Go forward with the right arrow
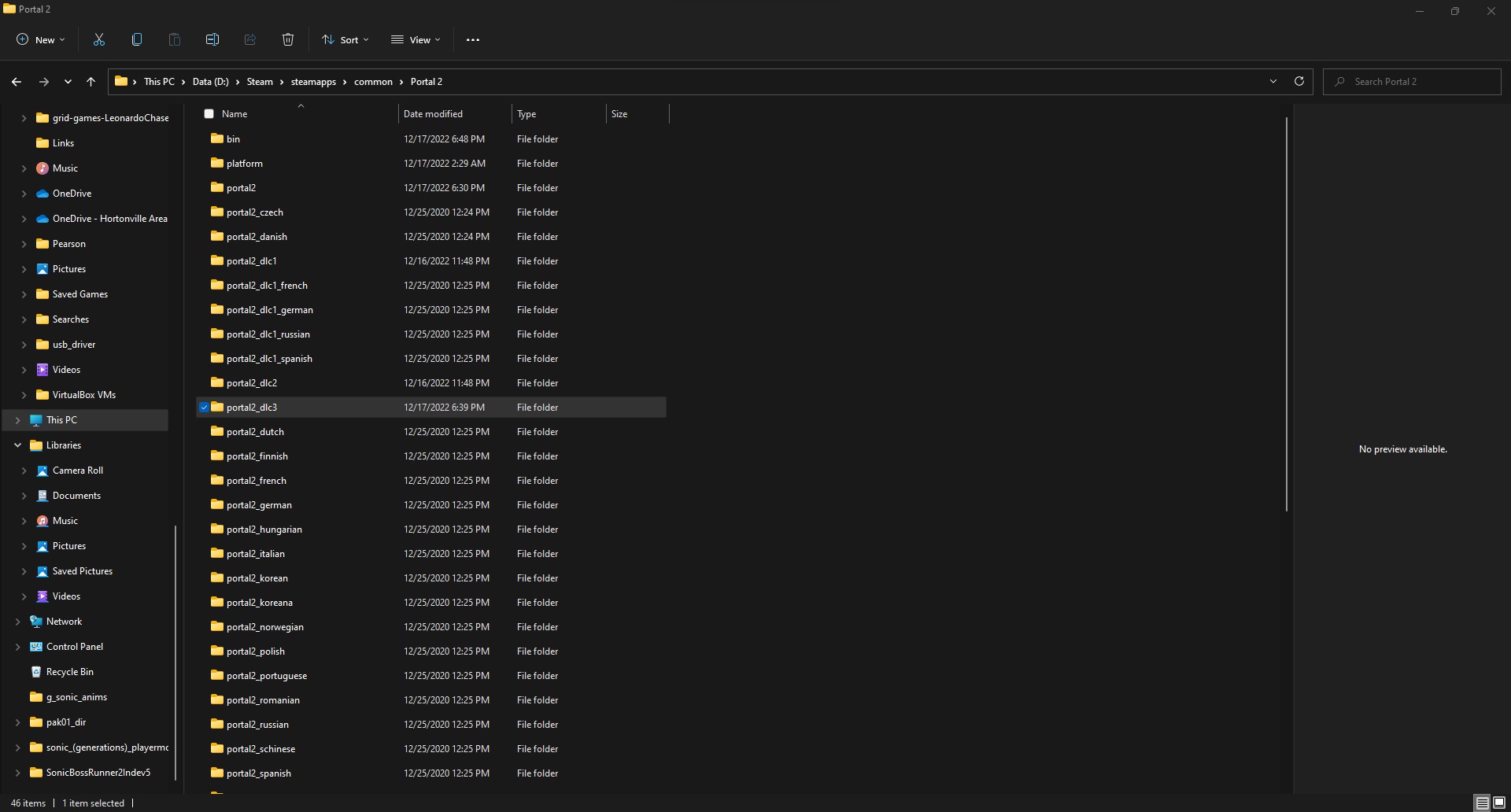1511x812 pixels. (x=44, y=82)
